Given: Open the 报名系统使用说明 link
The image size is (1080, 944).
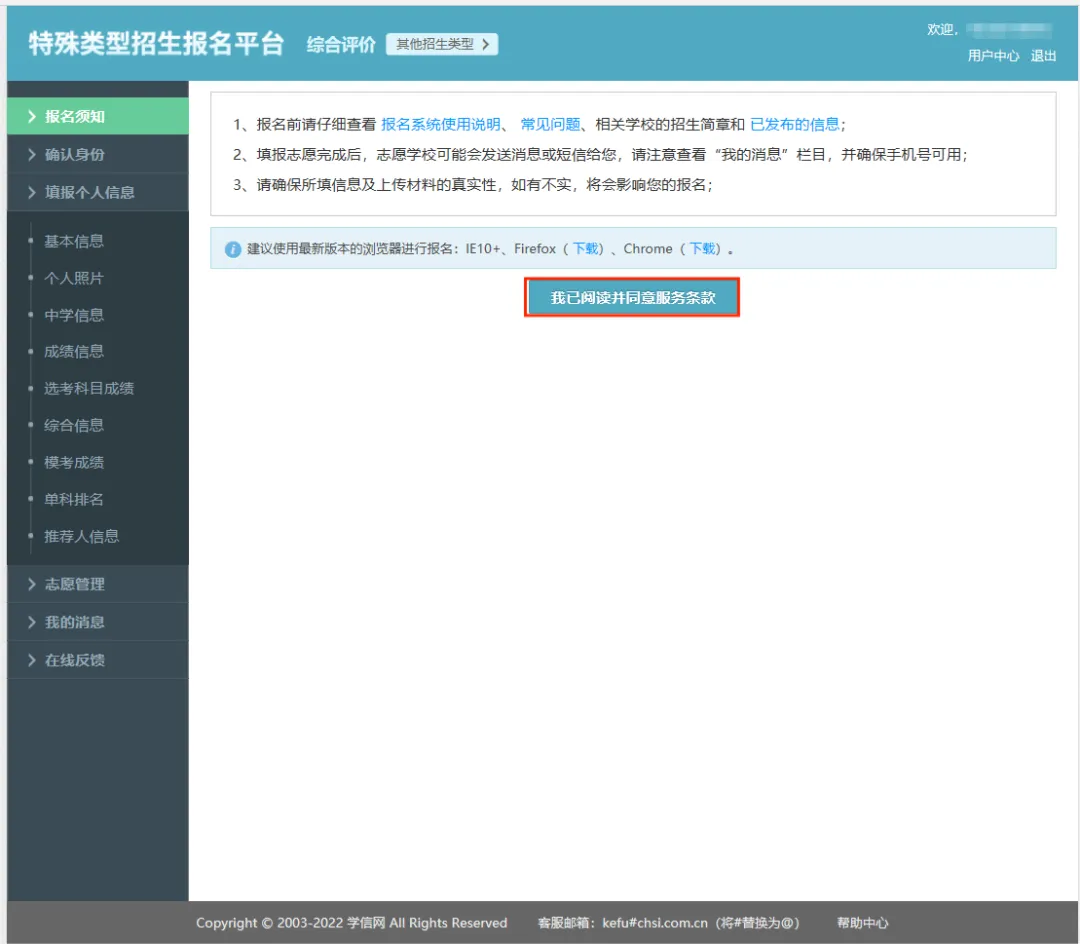Looking at the screenshot, I should pyautogui.click(x=440, y=125).
